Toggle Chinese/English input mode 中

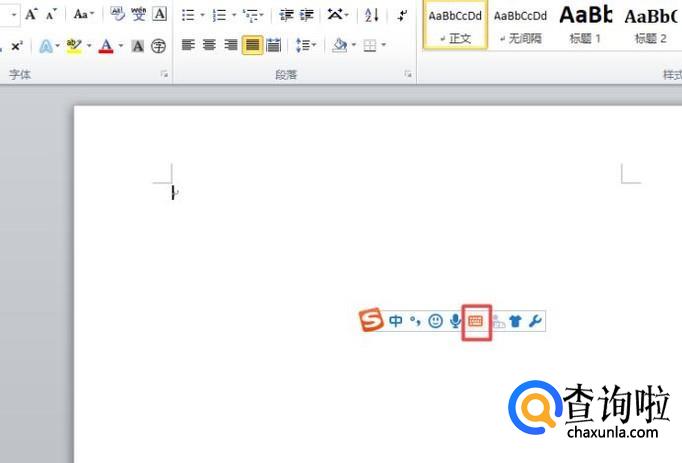click(x=396, y=321)
